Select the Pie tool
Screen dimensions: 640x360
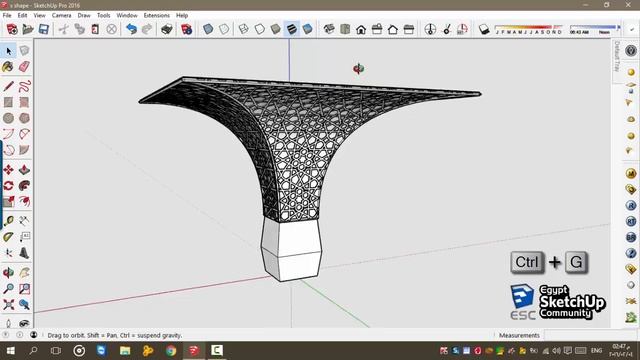pos(24,150)
